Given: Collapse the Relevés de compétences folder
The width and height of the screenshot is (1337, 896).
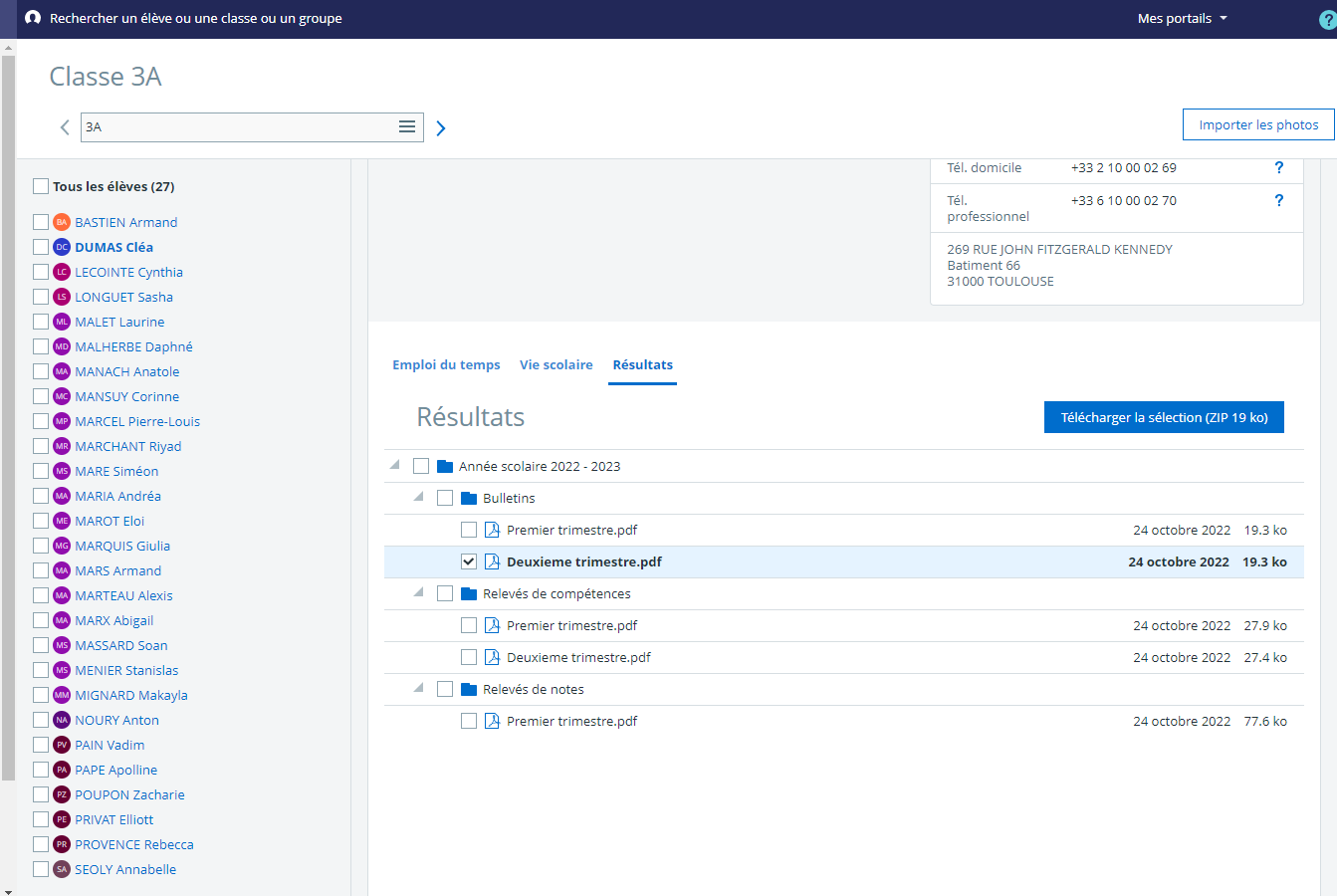Looking at the screenshot, I should [419, 592].
